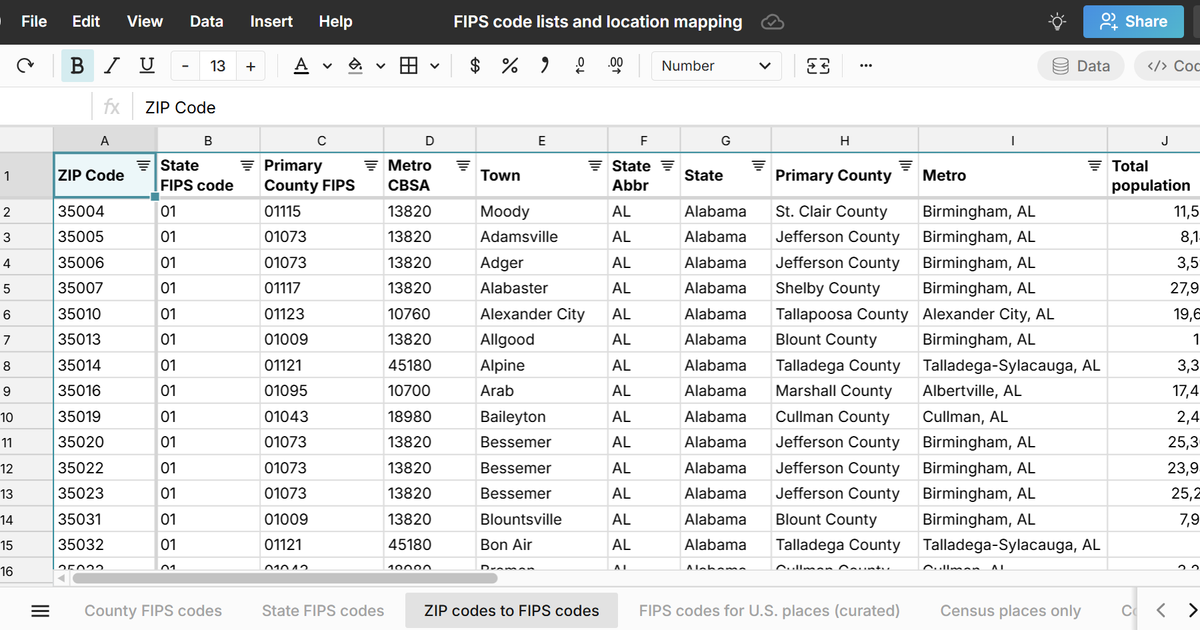Increase decimal places icon
The width and height of the screenshot is (1200, 630).
click(x=615, y=66)
